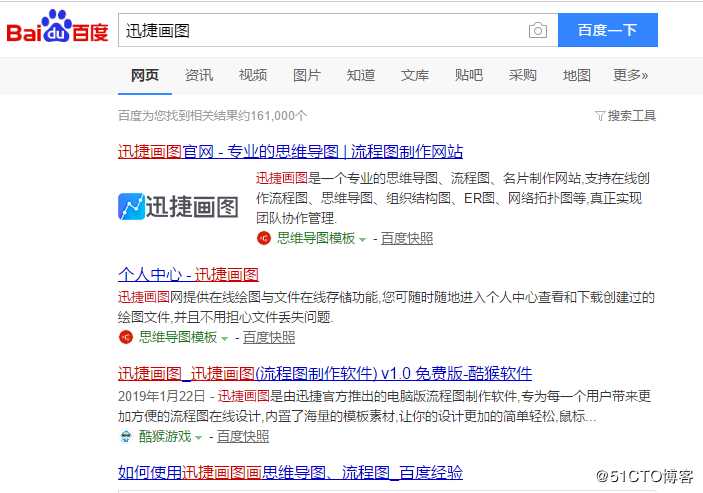Click the Baidu logo
The height and width of the screenshot is (493, 703).
[x=57, y=27]
